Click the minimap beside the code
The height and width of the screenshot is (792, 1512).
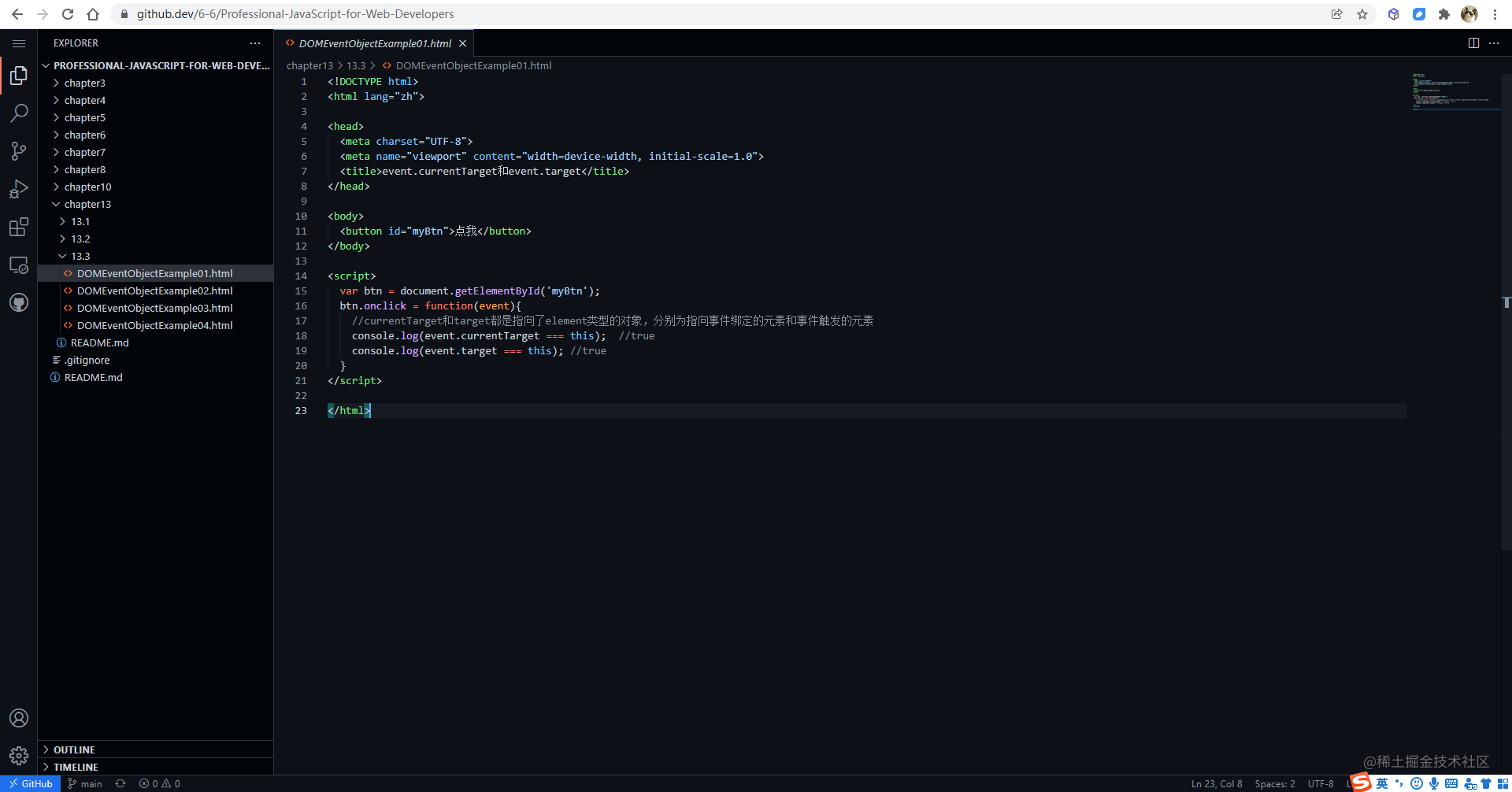click(1453, 91)
